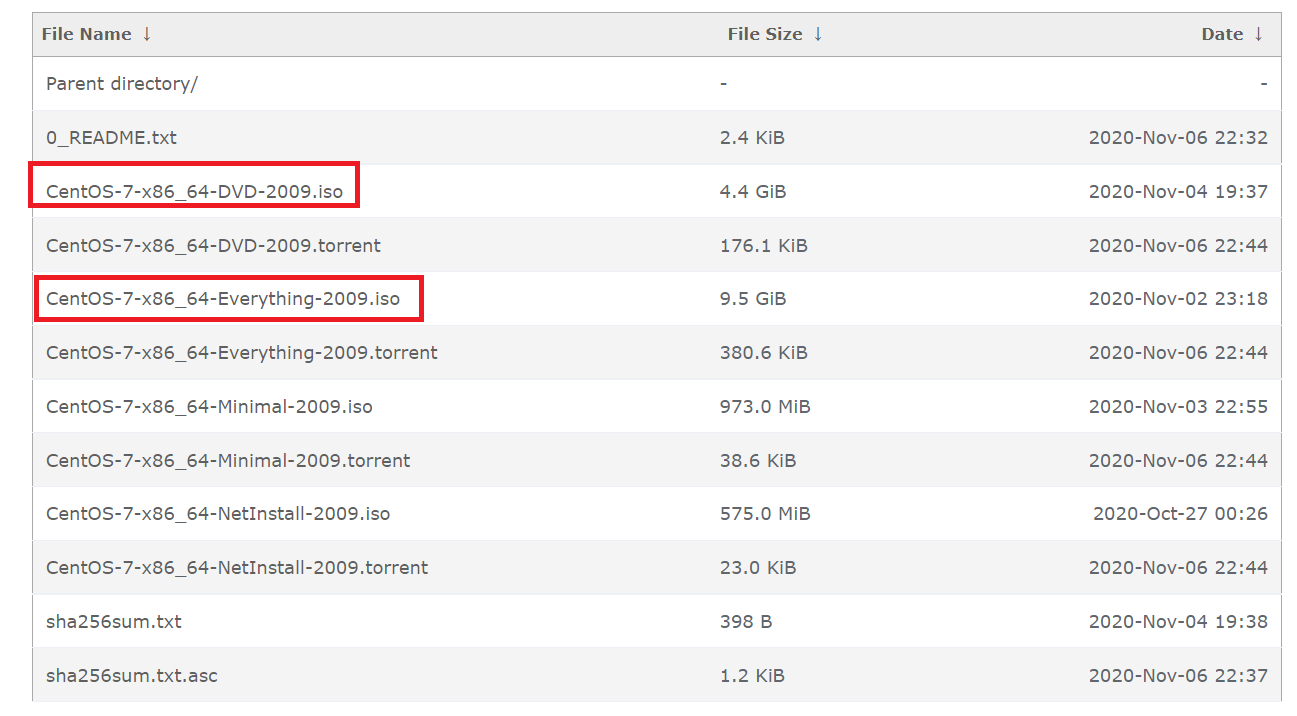Screen dimensions: 1297x716
Task: Open sha256sum.txt.asc signature file
Action: (132, 676)
